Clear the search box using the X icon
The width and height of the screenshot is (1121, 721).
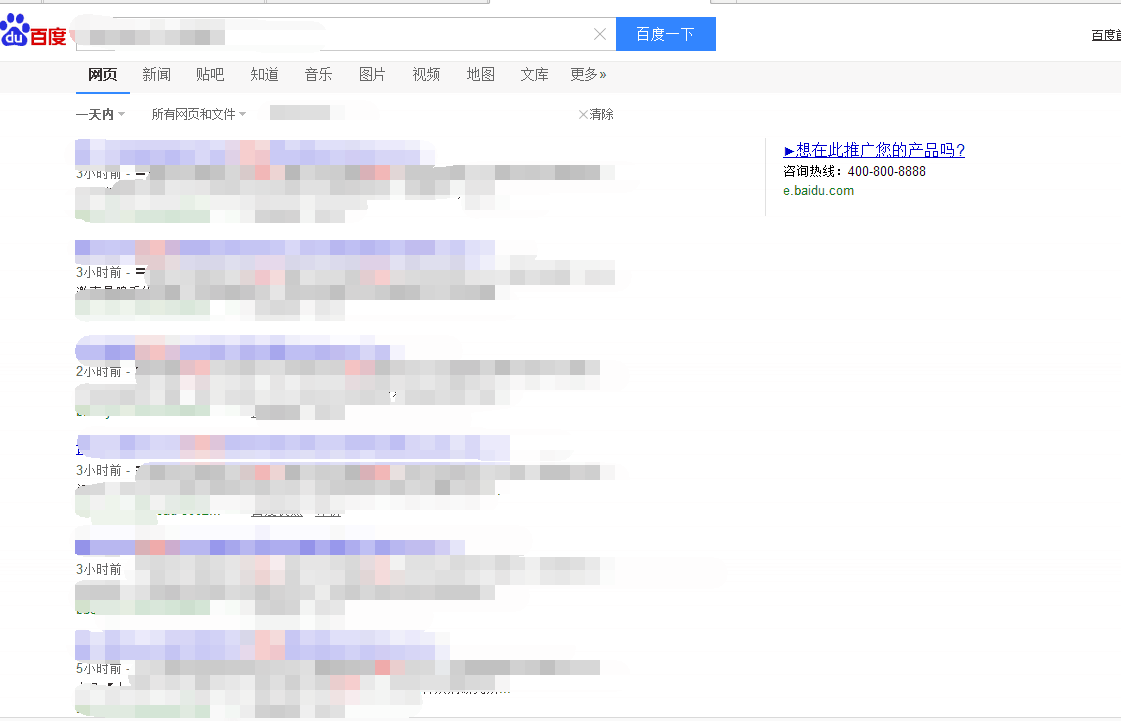[599, 33]
